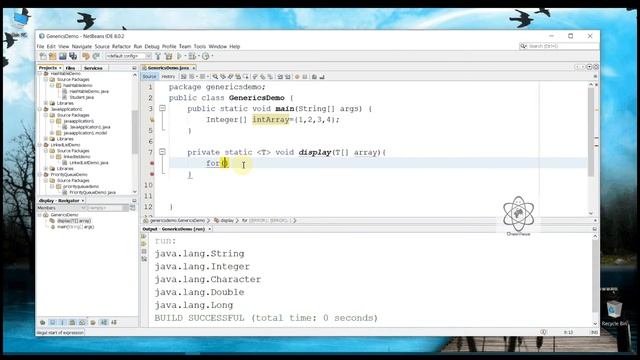Switch to the Files tab
Image resolution: width=640 pixels, height=360 pixels.
click(71, 68)
